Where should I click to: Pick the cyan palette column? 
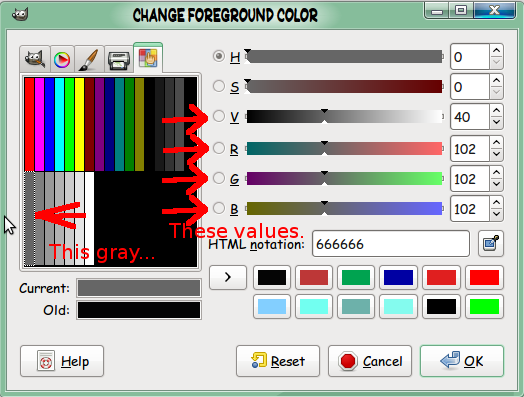59,124
